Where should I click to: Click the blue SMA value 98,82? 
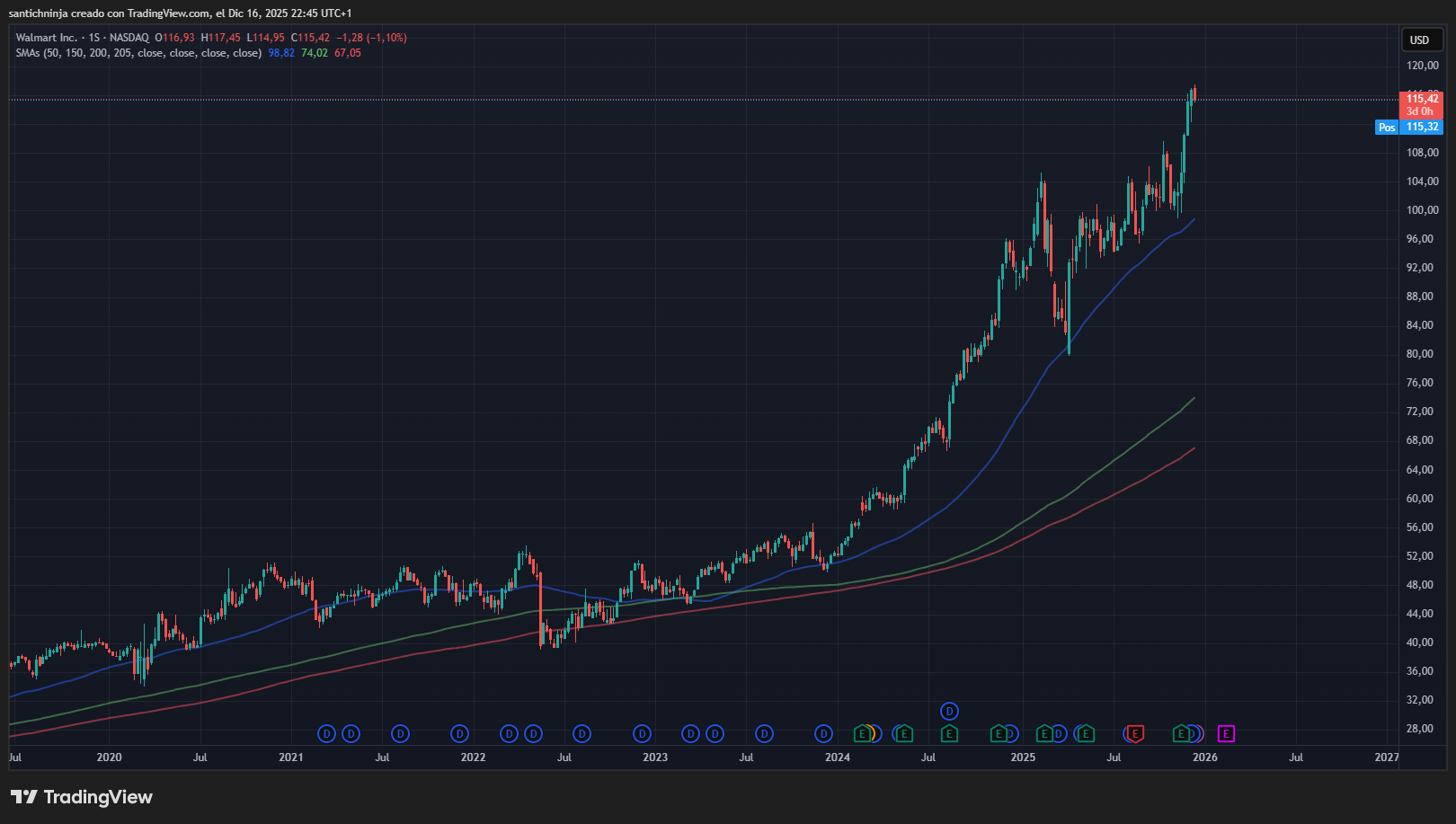coord(281,53)
